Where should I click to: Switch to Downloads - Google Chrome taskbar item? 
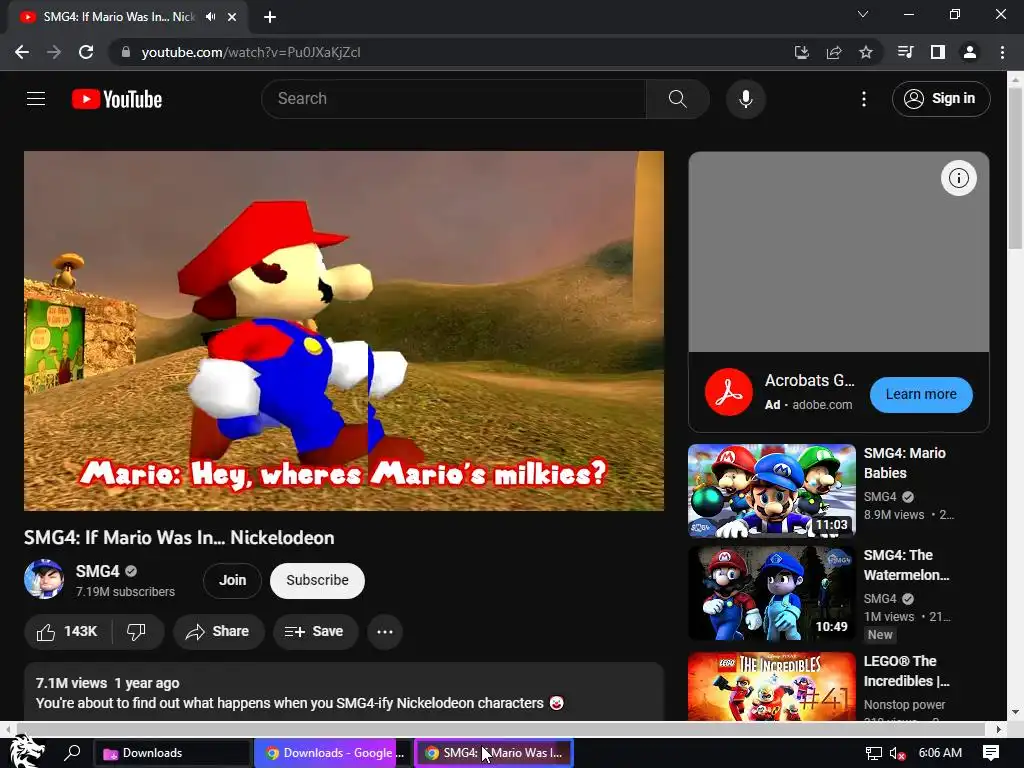point(333,753)
